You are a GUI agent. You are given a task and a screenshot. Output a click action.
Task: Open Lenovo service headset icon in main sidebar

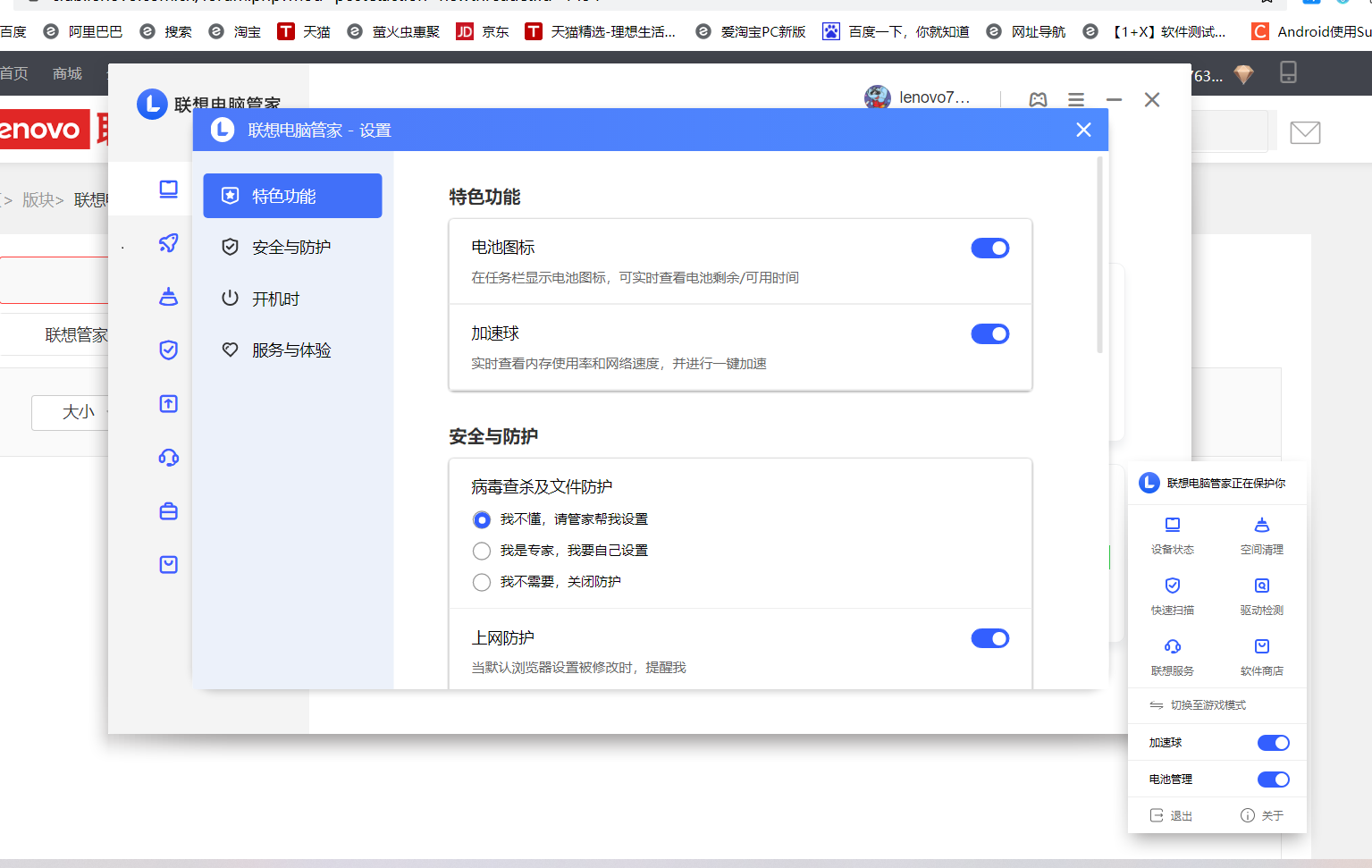168,458
